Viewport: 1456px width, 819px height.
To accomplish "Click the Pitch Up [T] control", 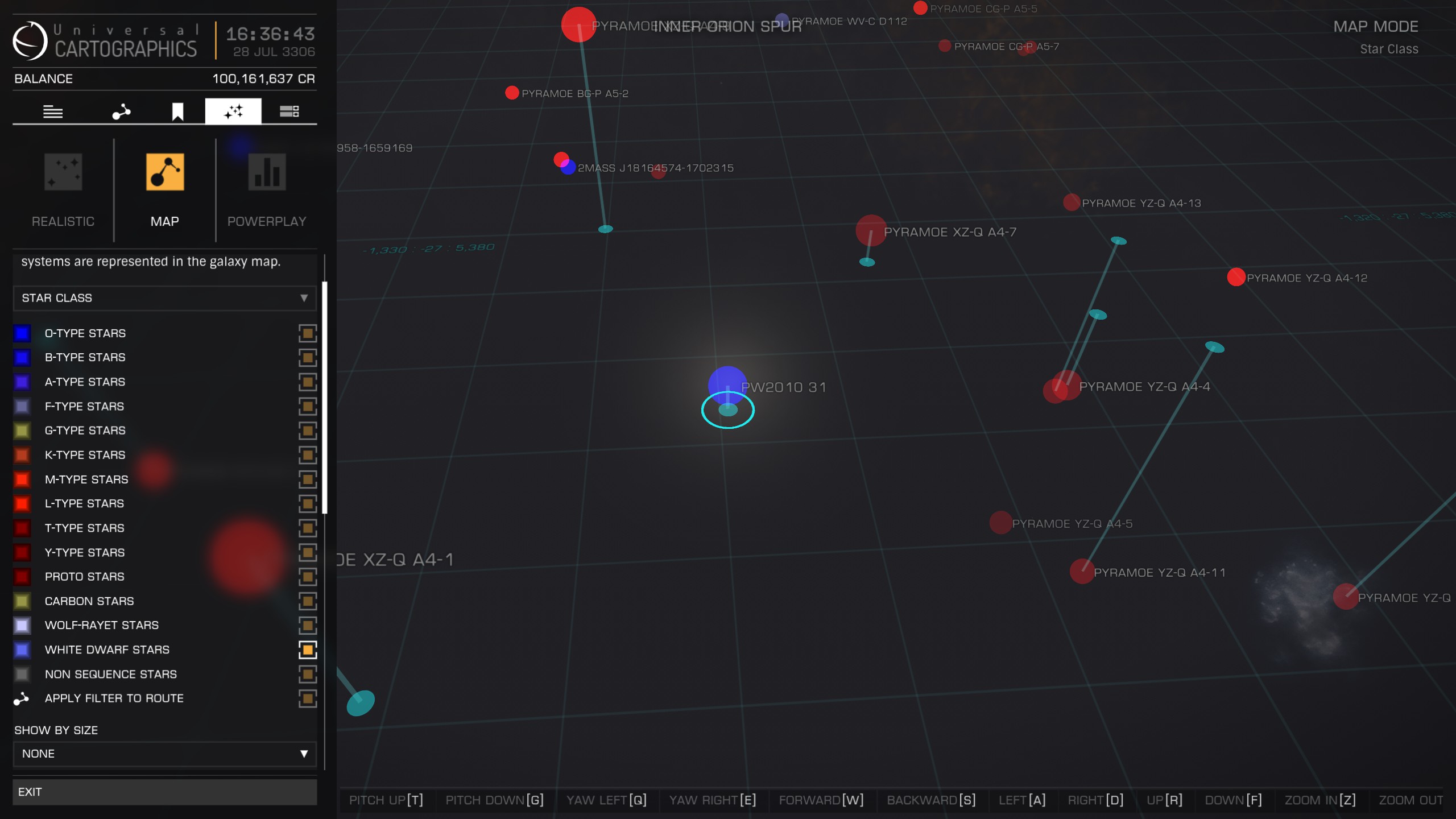I will pyautogui.click(x=386, y=800).
